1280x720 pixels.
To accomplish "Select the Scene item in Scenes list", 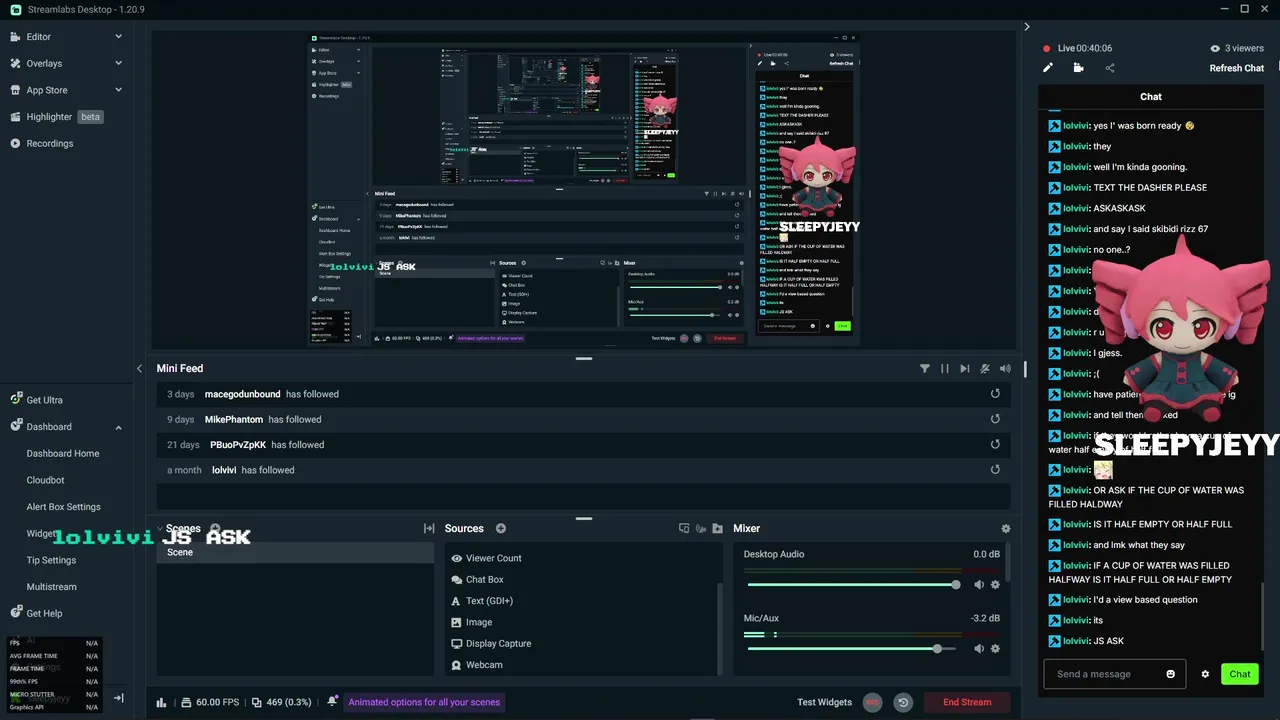I will 295,552.
